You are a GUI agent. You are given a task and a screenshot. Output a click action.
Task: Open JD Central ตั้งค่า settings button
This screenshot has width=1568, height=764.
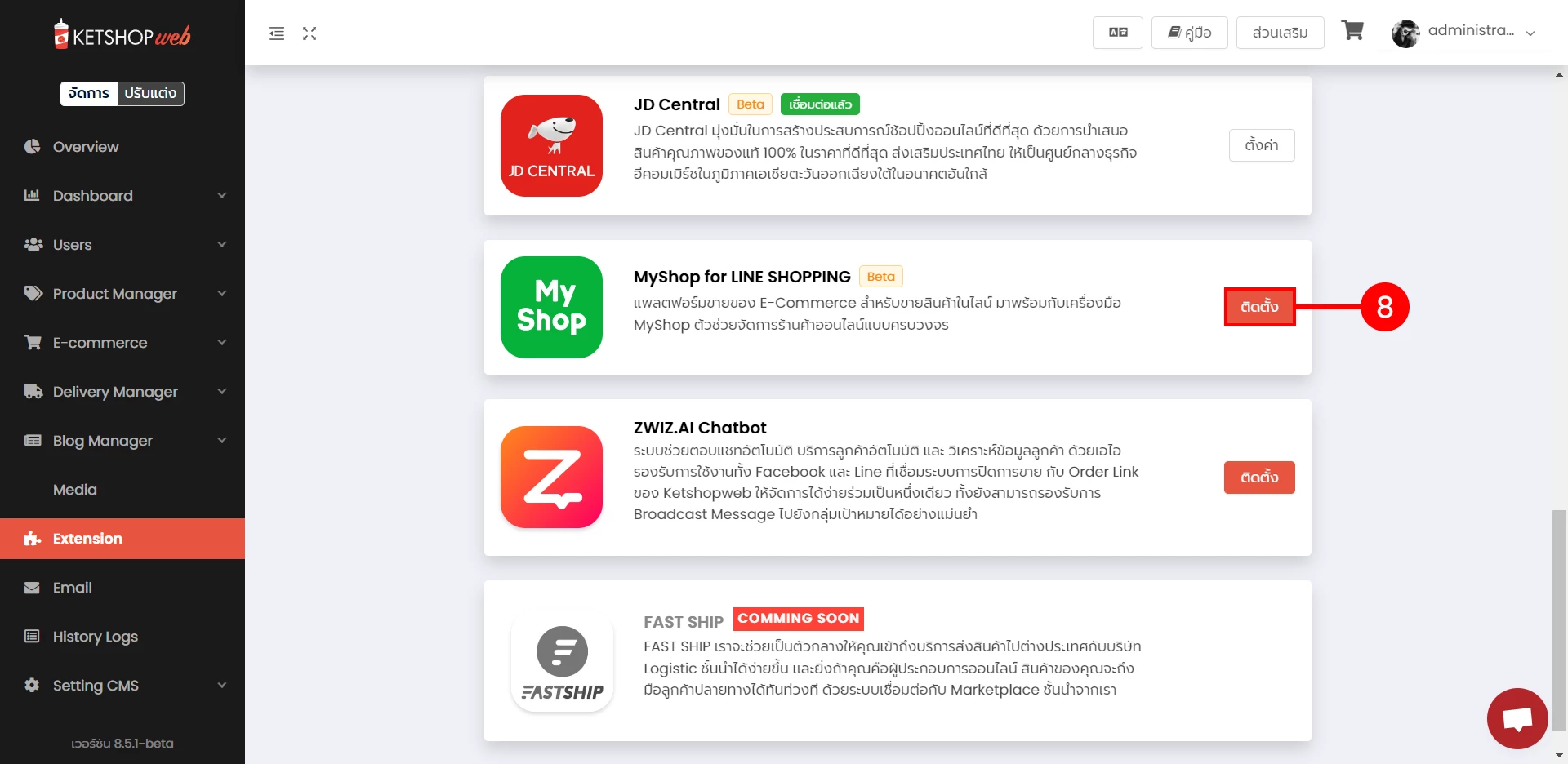pyautogui.click(x=1262, y=145)
